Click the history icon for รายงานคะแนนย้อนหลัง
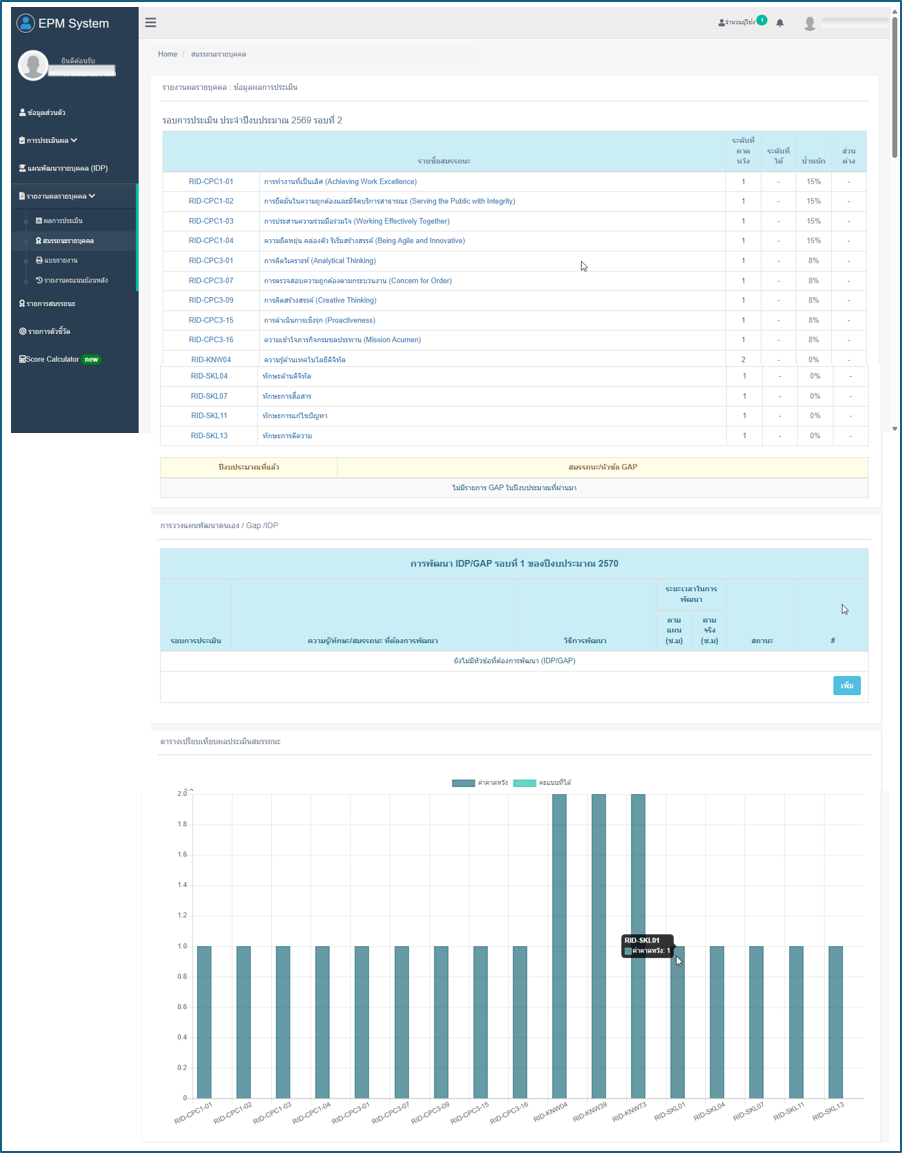Viewport: 902px width, 1153px height. [x=39, y=280]
